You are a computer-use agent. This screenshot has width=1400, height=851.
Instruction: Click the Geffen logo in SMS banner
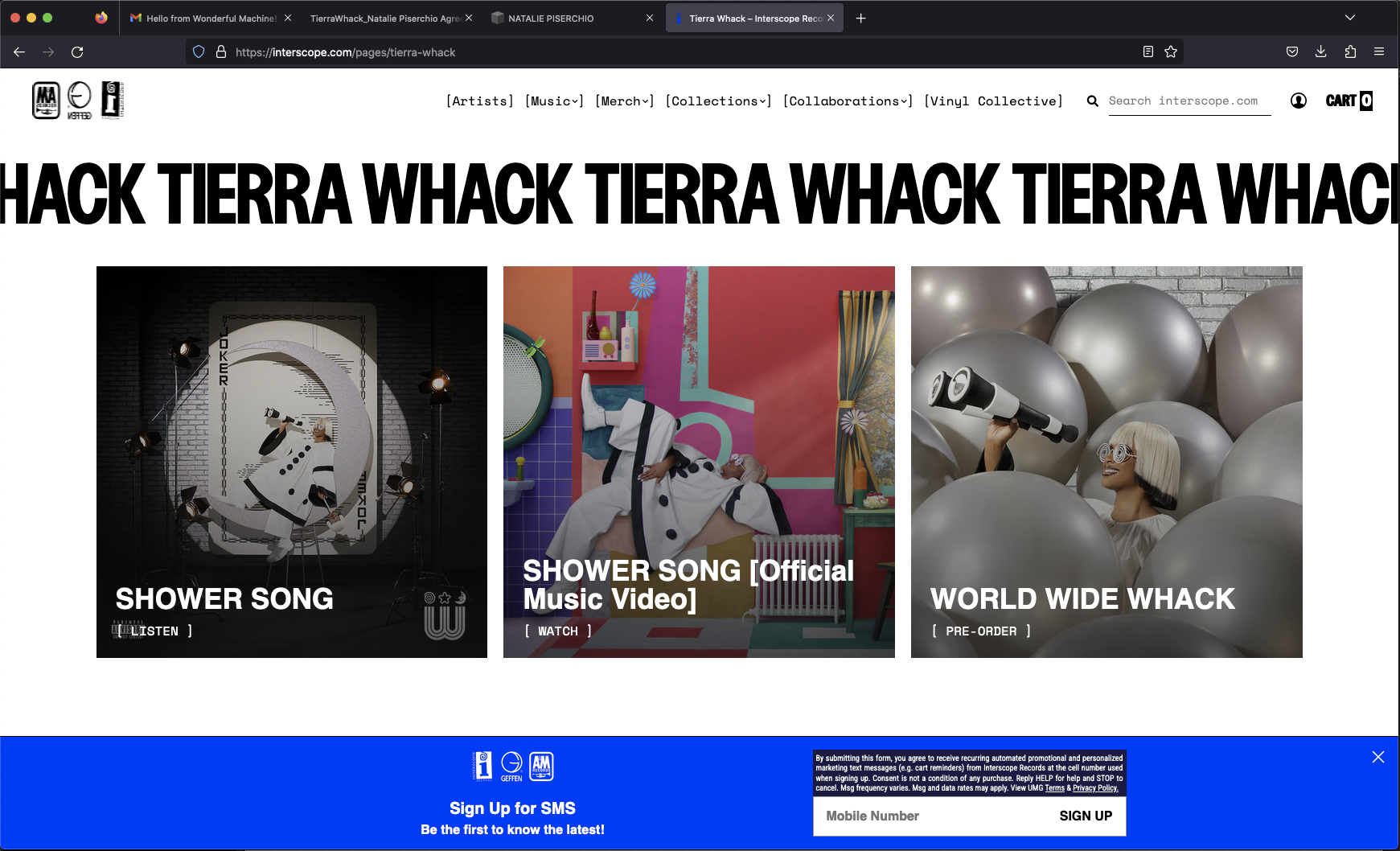click(511, 767)
